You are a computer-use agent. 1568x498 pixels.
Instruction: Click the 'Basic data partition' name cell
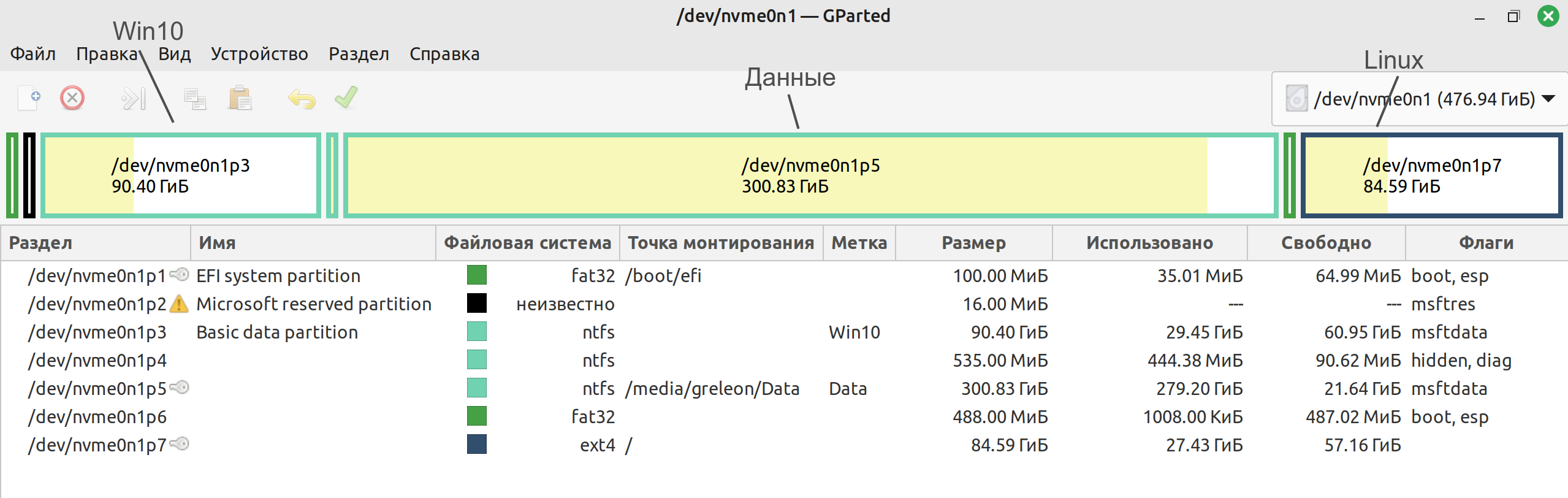tap(277, 332)
